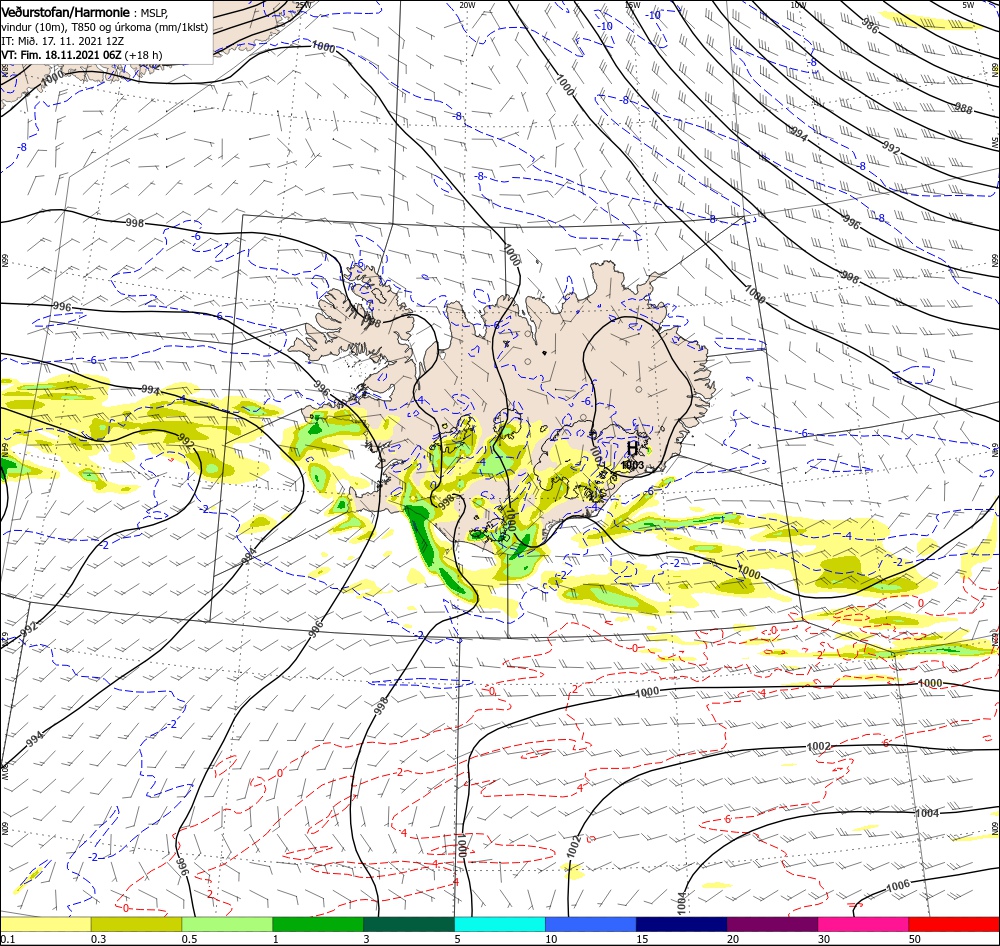The width and height of the screenshot is (1000, 946).
Task: Click the olive 0.3–0.5 mm legend swatch
Action: [x=136, y=924]
